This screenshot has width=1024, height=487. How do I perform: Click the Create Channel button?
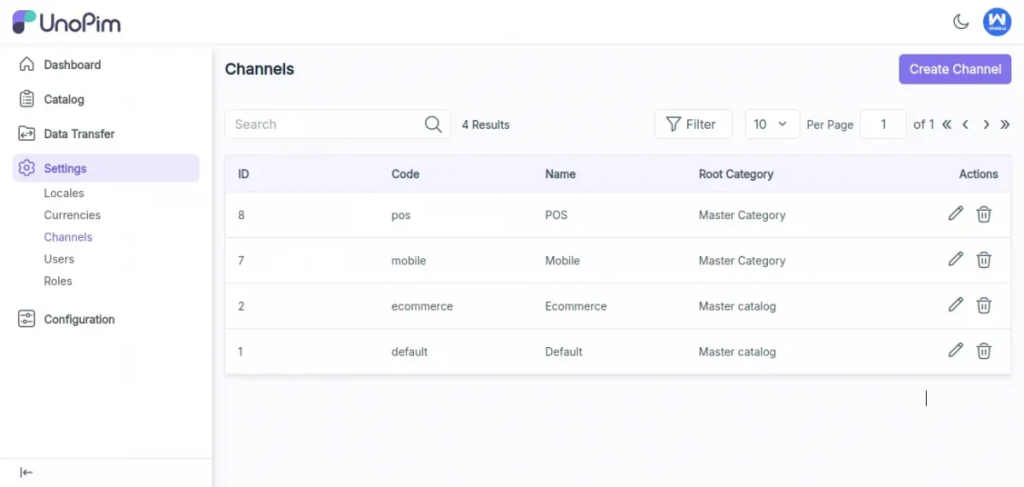[954, 69]
